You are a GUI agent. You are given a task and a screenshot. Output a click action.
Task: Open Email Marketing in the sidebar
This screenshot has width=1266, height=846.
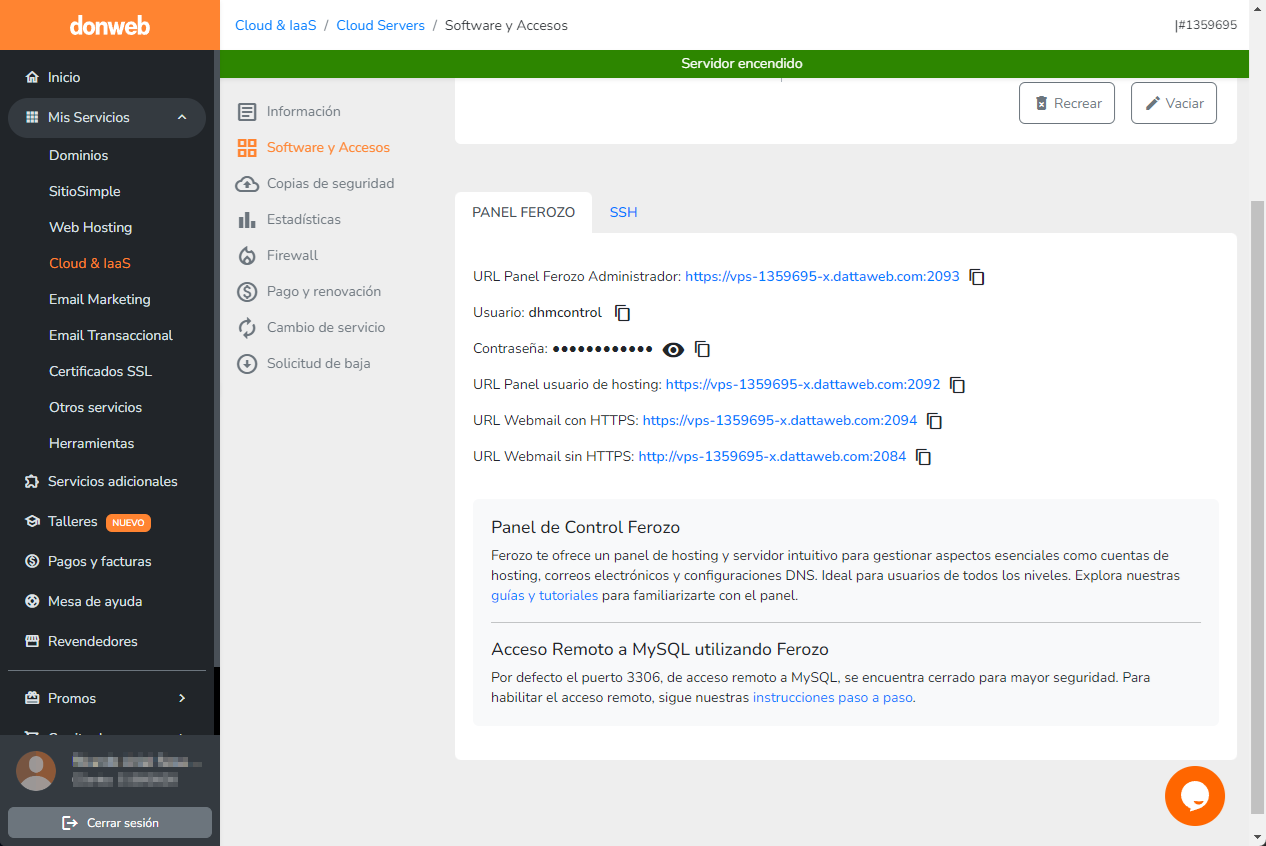pyautogui.click(x=100, y=299)
